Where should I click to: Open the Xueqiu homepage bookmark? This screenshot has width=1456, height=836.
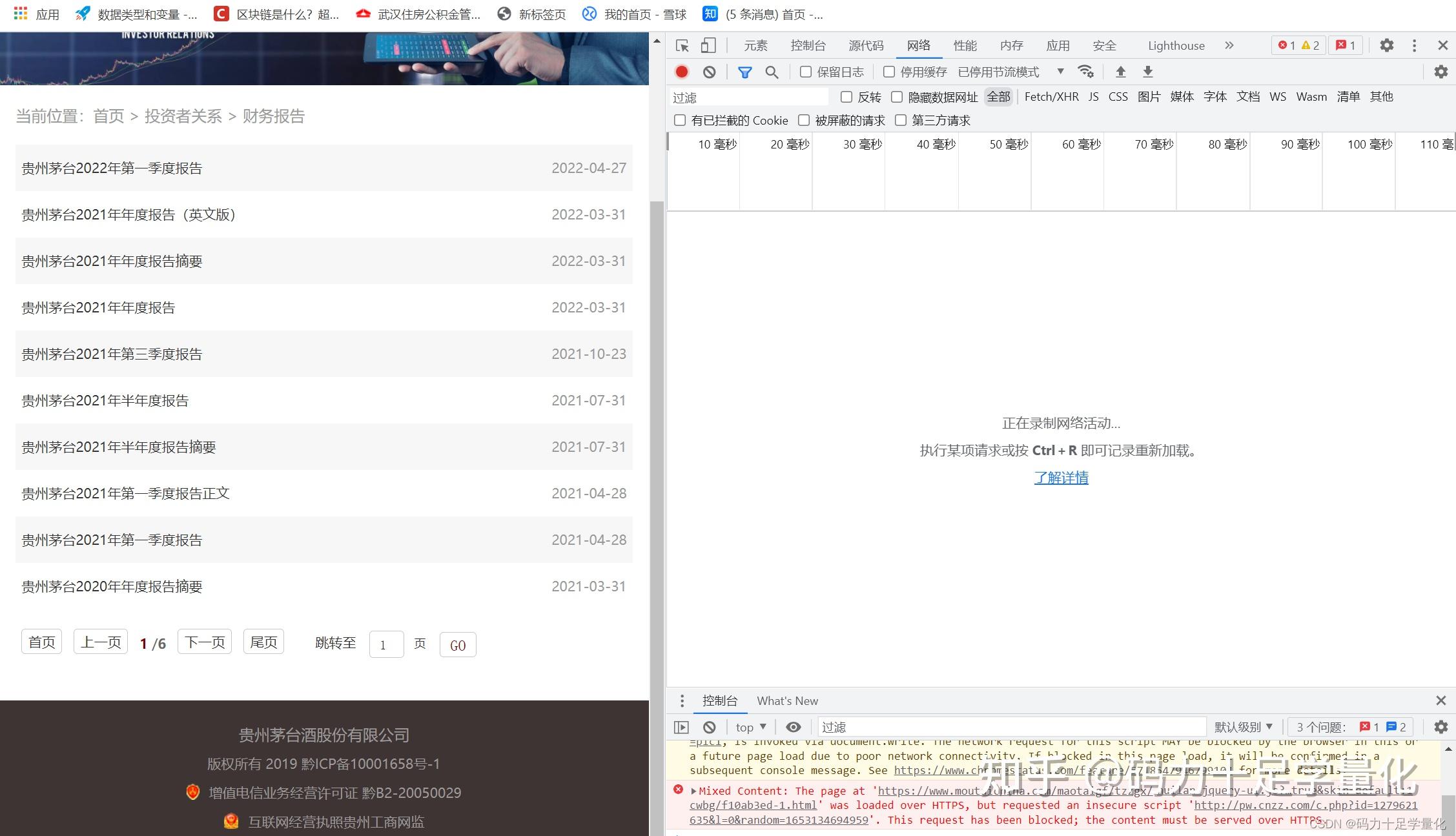tap(634, 14)
